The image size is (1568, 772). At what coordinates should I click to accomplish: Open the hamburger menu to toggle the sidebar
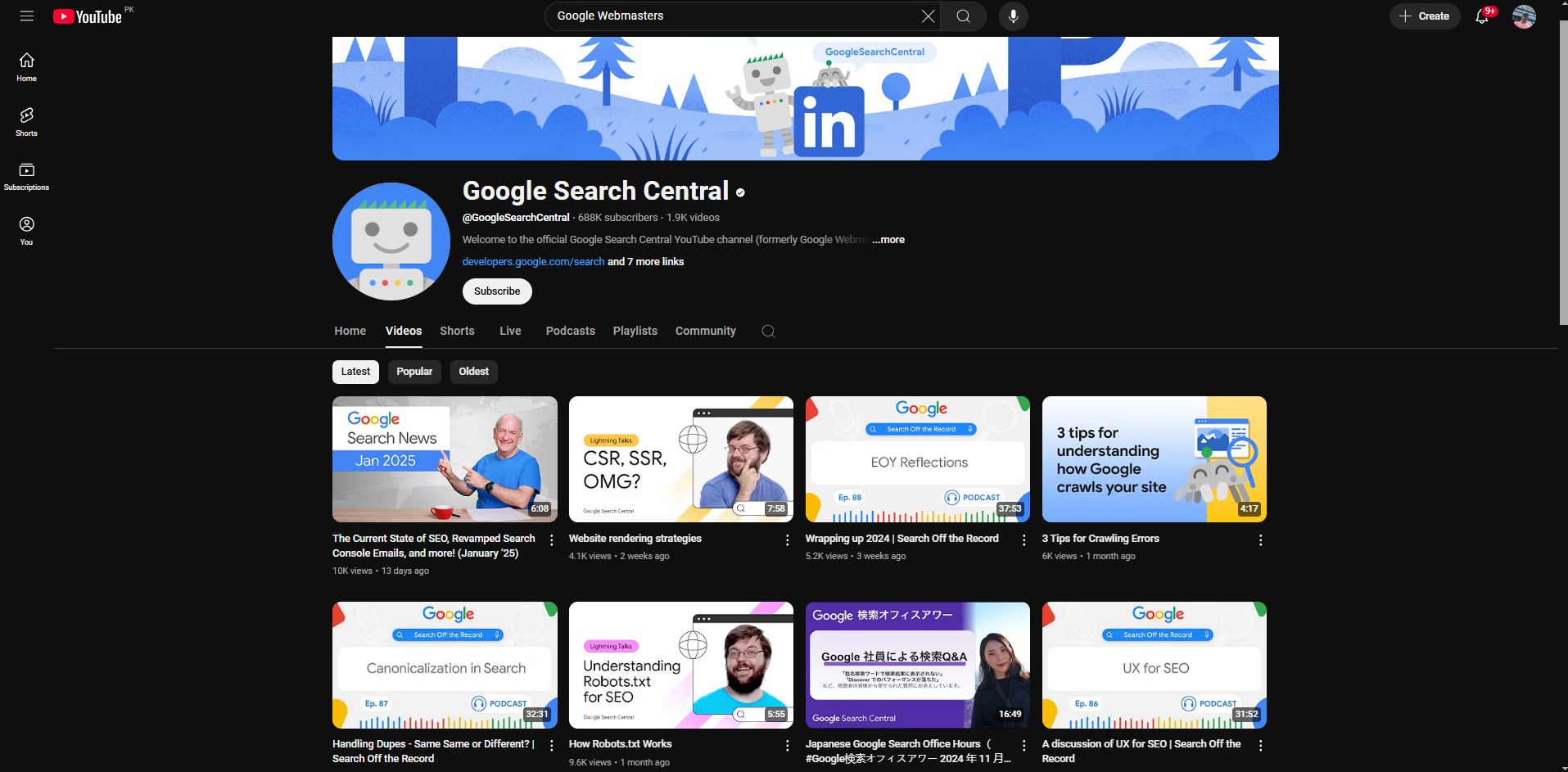pyautogui.click(x=26, y=16)
